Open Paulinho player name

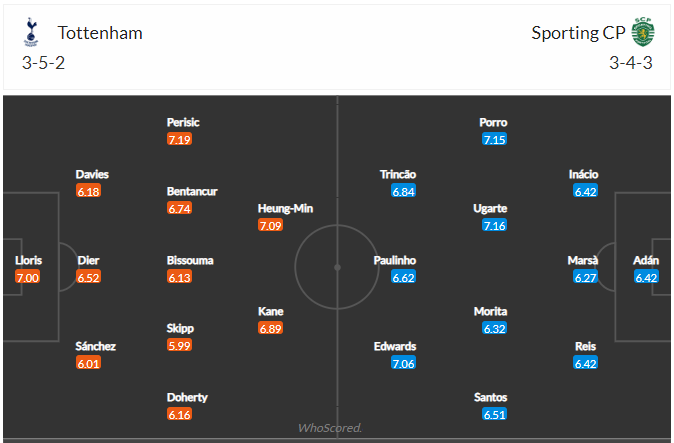(x=395, y=260)
